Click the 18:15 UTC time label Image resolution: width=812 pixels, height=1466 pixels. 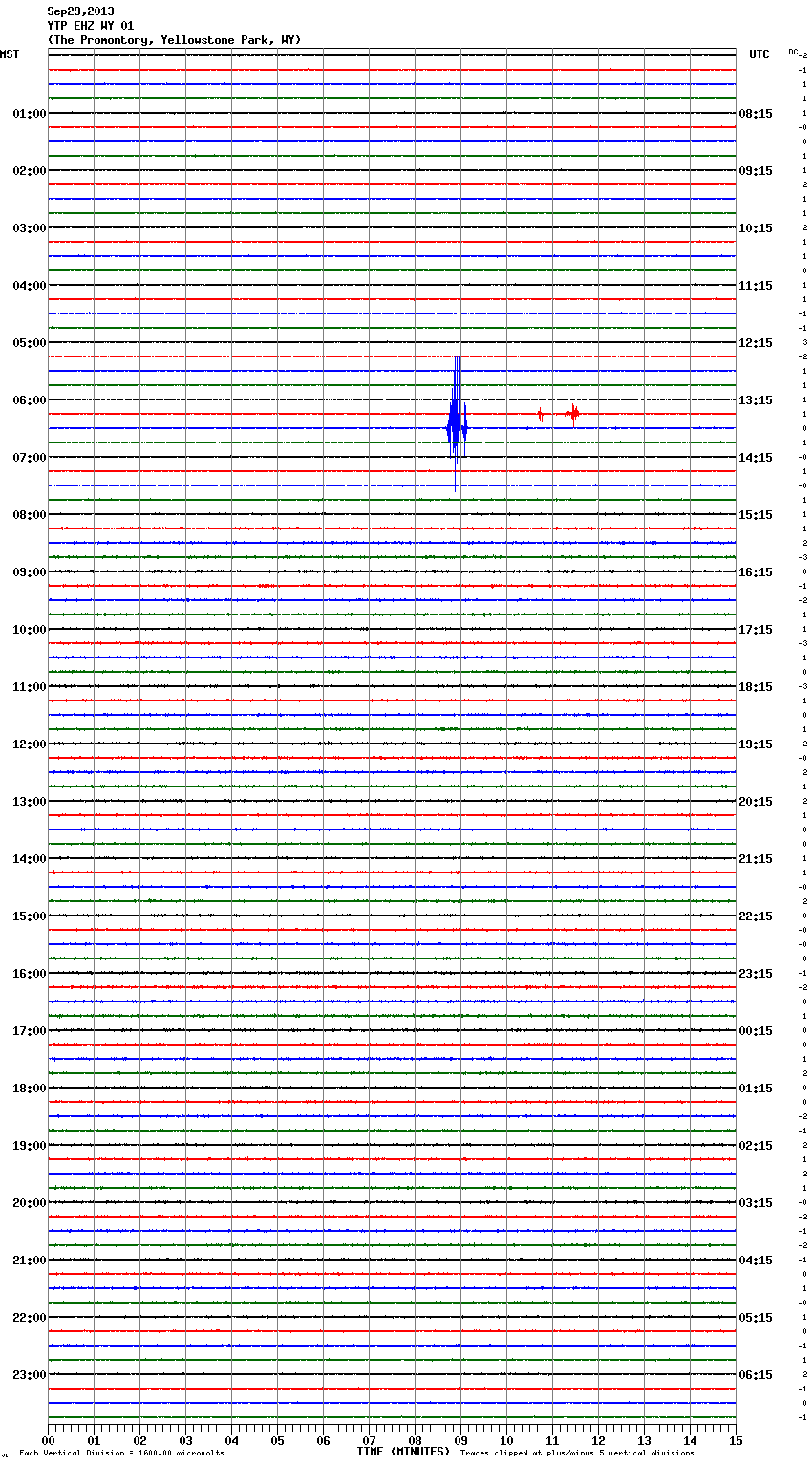point(756,687)
